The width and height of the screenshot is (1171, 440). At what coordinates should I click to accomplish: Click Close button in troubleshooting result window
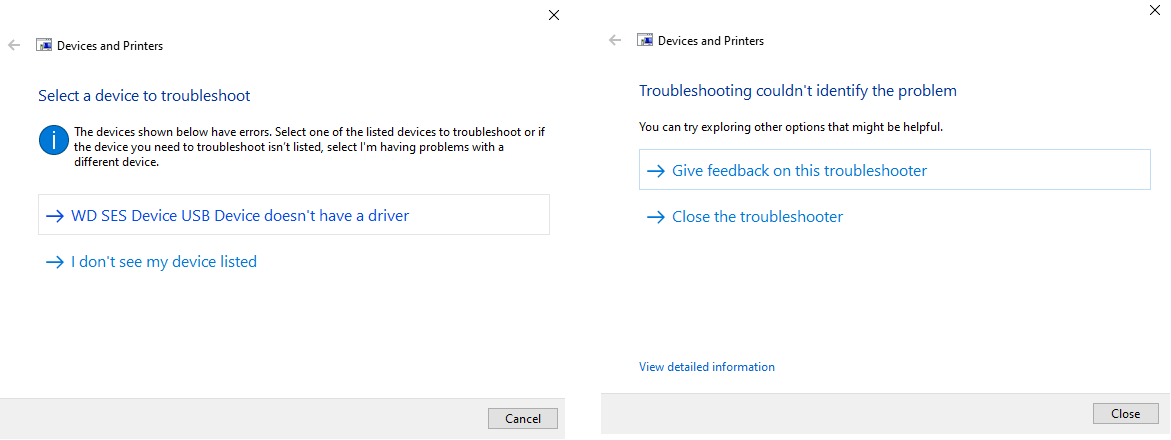pyautogui.click(x=1125, y=414)
